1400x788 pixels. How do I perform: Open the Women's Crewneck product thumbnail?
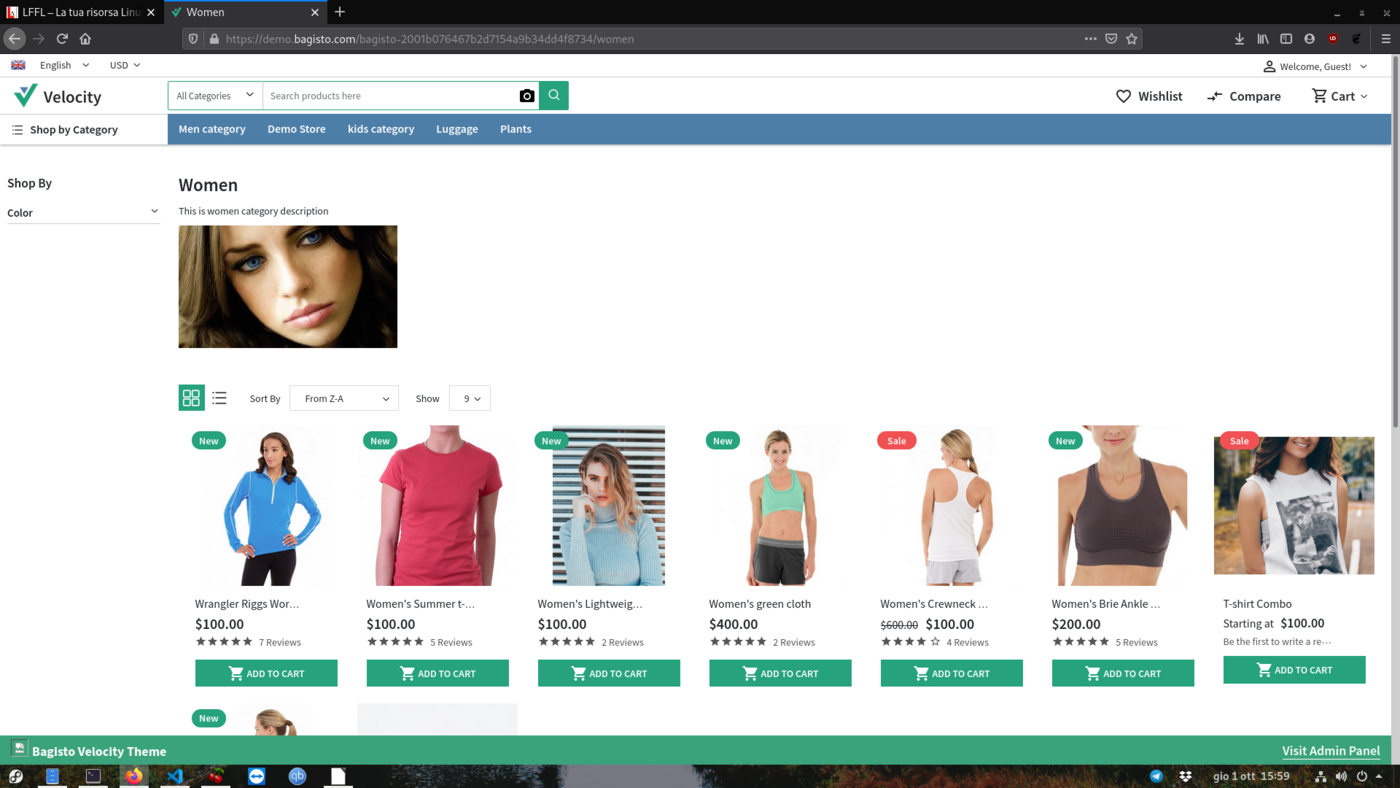click(952, 506)
